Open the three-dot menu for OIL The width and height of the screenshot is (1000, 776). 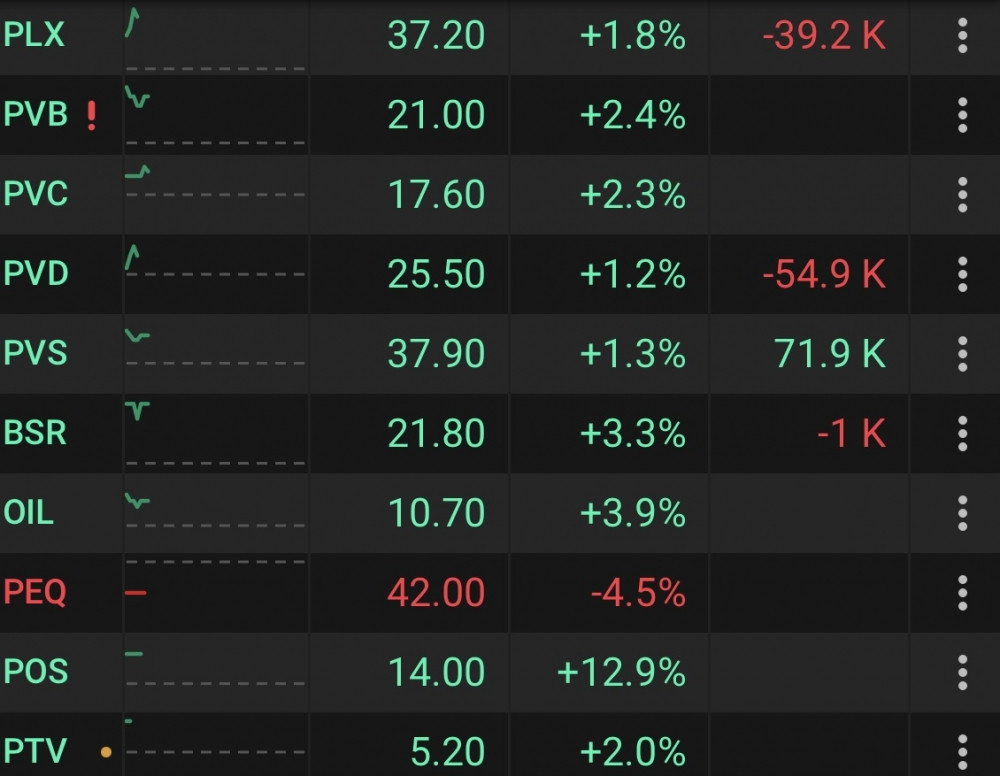962,513
